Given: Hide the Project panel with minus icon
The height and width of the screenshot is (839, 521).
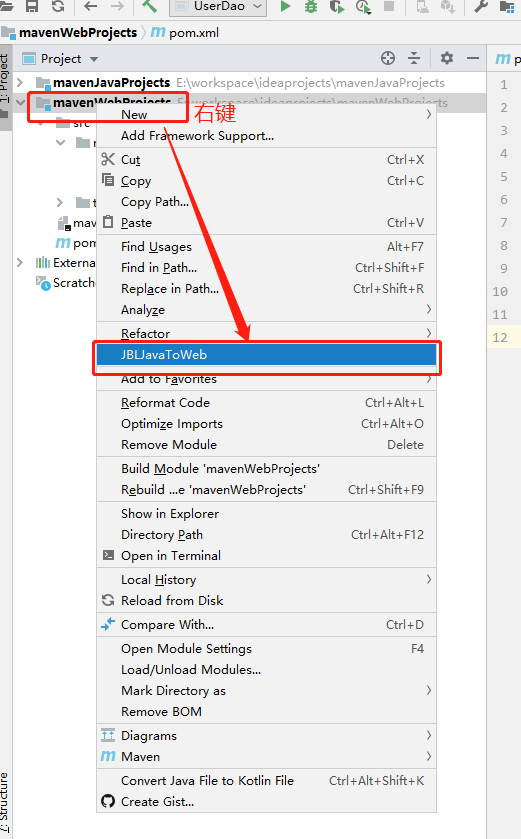Looking at the screenshot, I should point(472,58).
